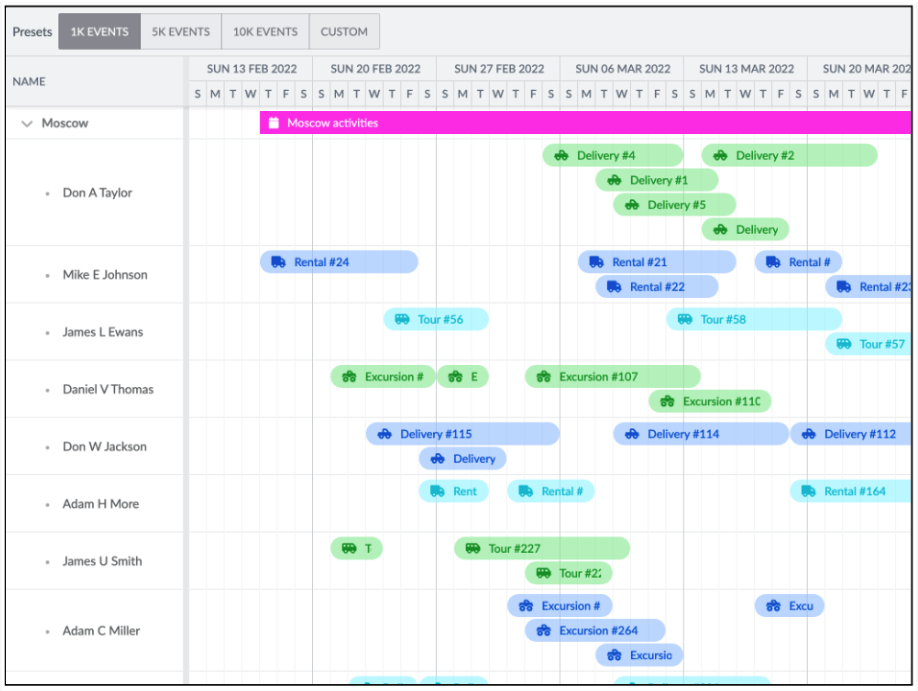Switch to the 10K EVENTS preset
Image resolution: width=918 pixels, height=691 pixels.
click(x=265, y=32)
